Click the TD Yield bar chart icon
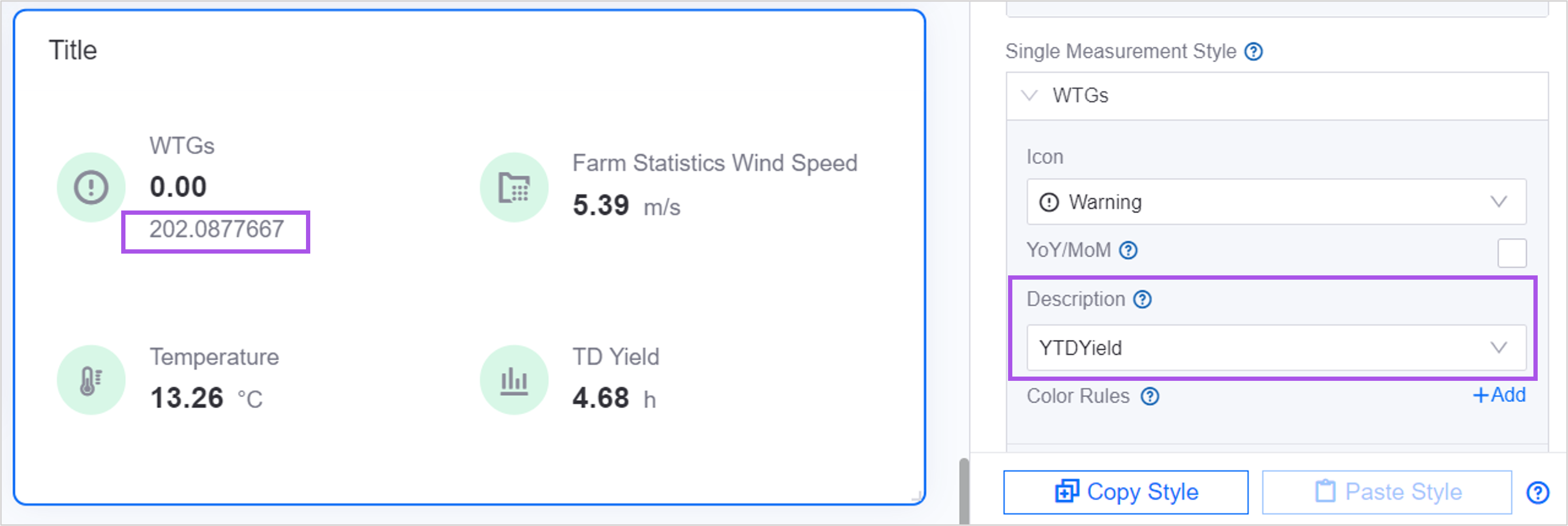 (514, 380)
